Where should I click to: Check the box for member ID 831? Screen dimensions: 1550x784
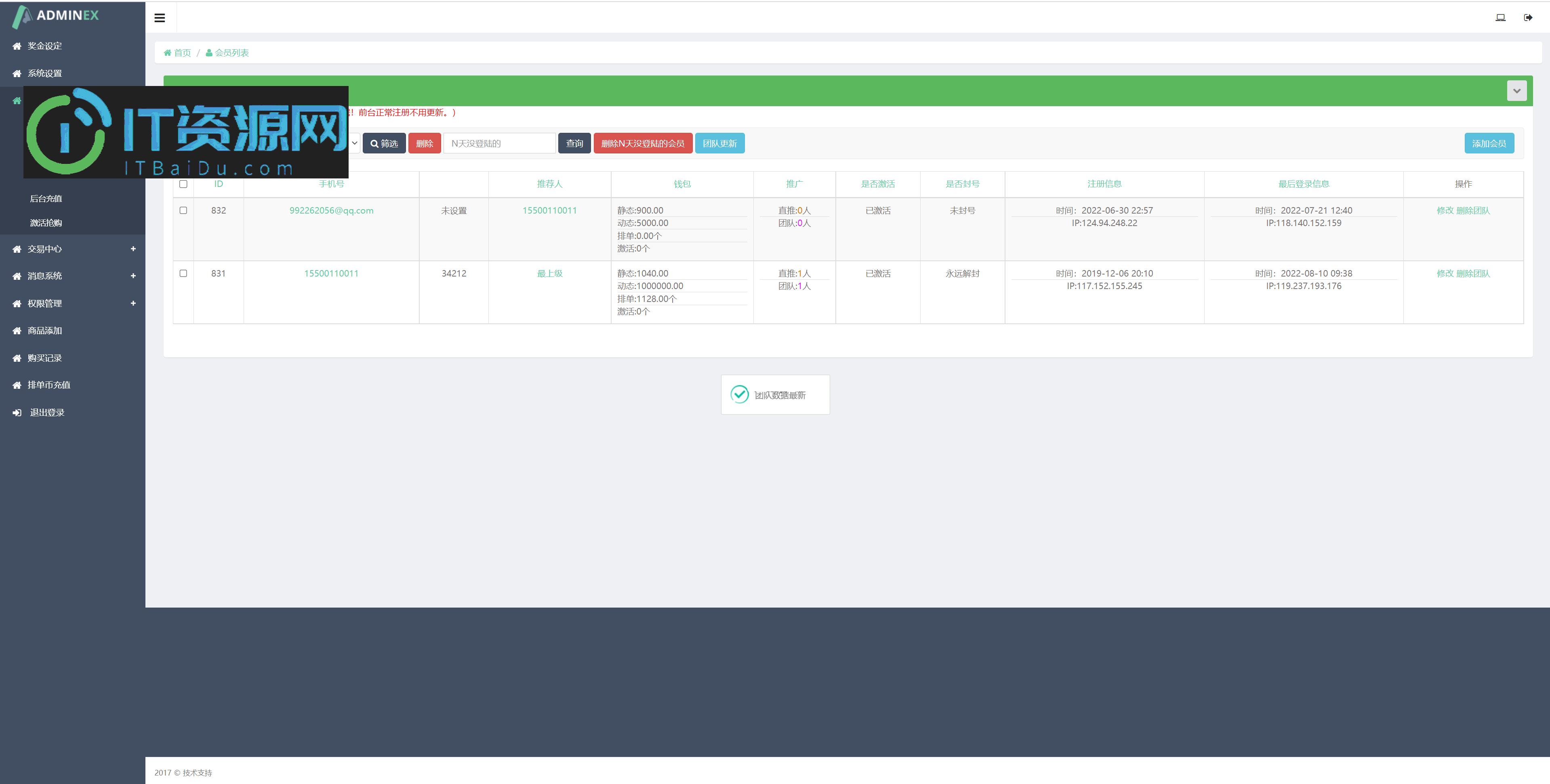click(183, 274)
